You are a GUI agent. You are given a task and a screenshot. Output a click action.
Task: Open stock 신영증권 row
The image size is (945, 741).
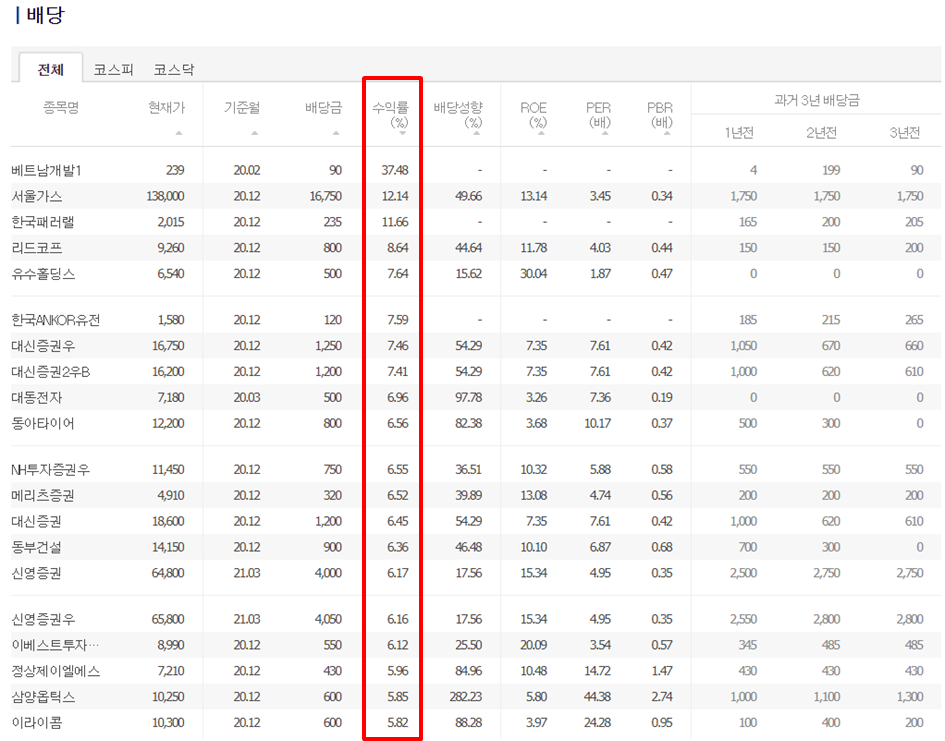click(x=36, y=573)
